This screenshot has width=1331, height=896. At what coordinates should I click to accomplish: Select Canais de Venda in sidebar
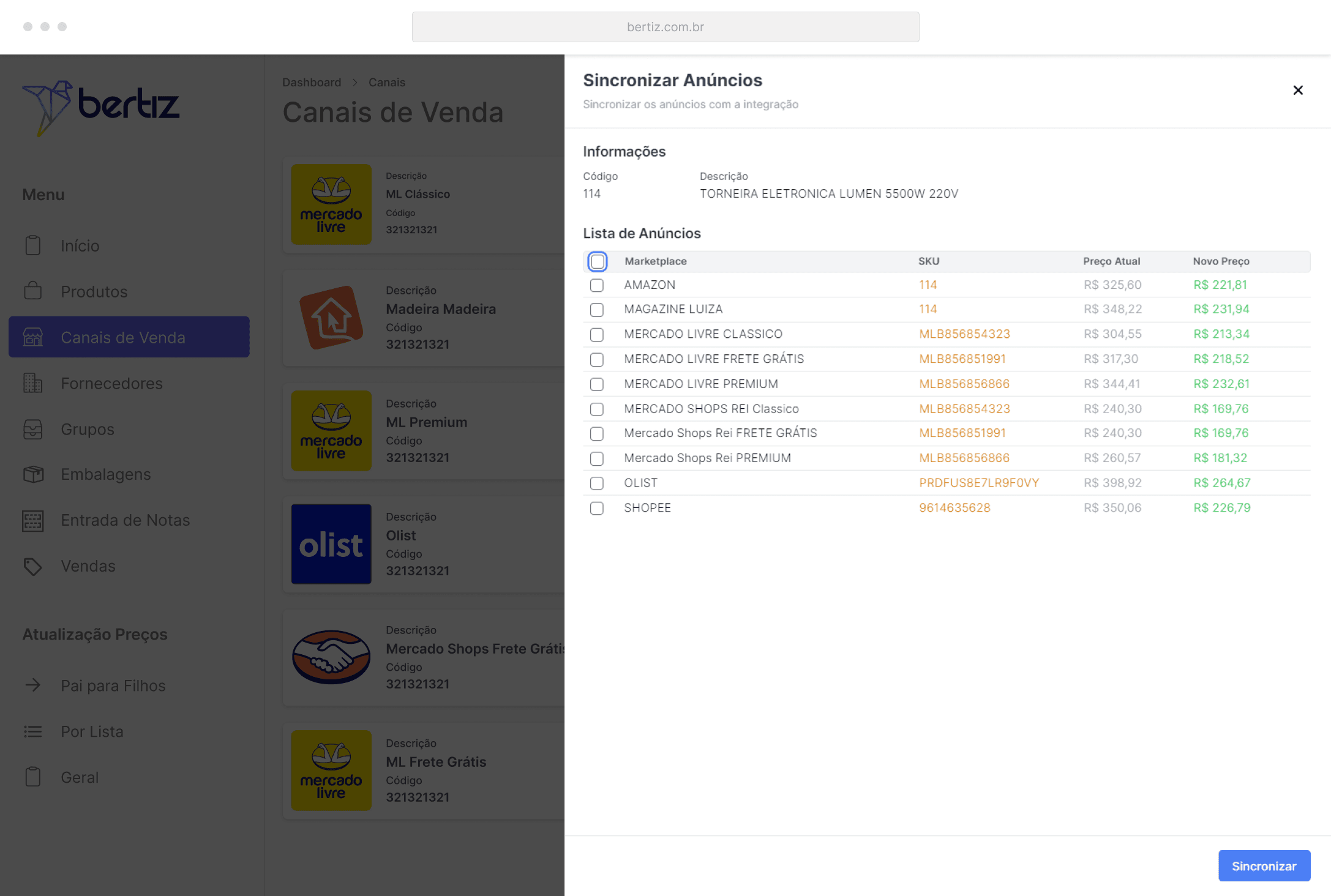tap(129, 337)
